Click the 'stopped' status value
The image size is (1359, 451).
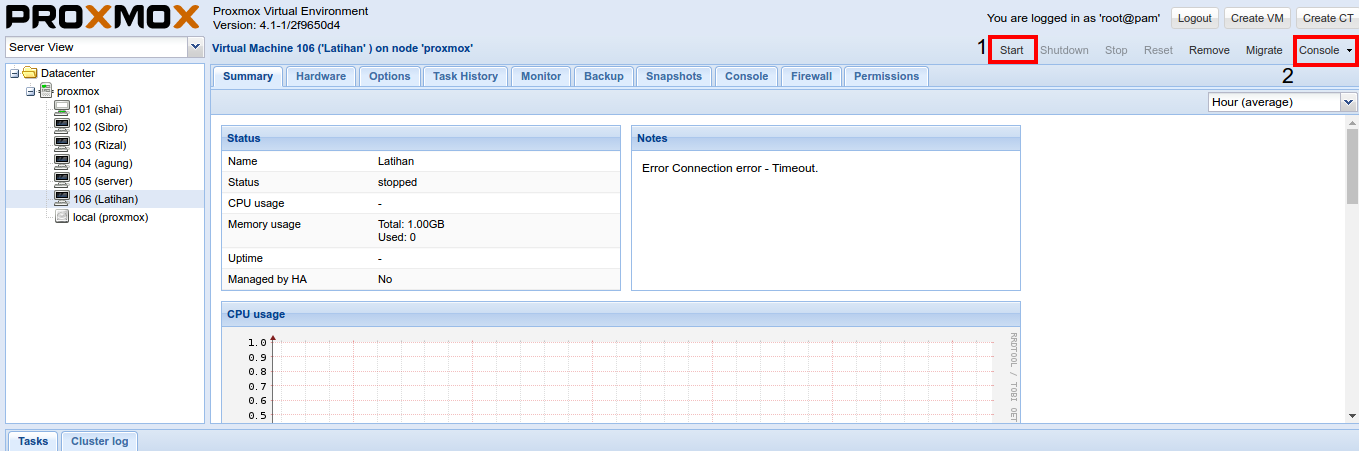pos(397,182)
